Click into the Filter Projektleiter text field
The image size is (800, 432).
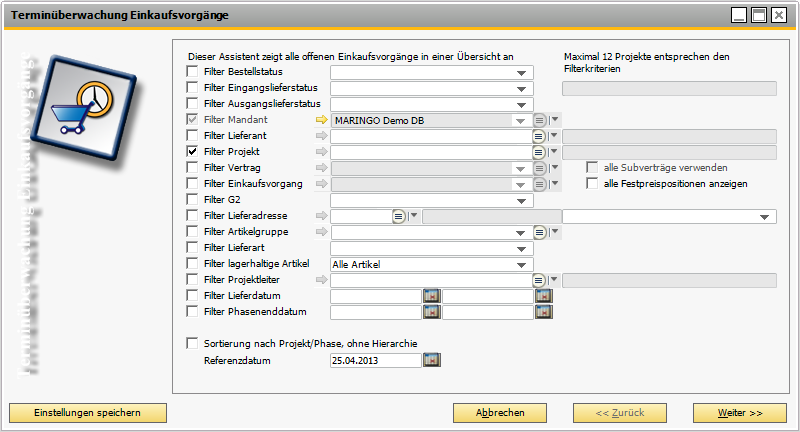coord(432,280)
